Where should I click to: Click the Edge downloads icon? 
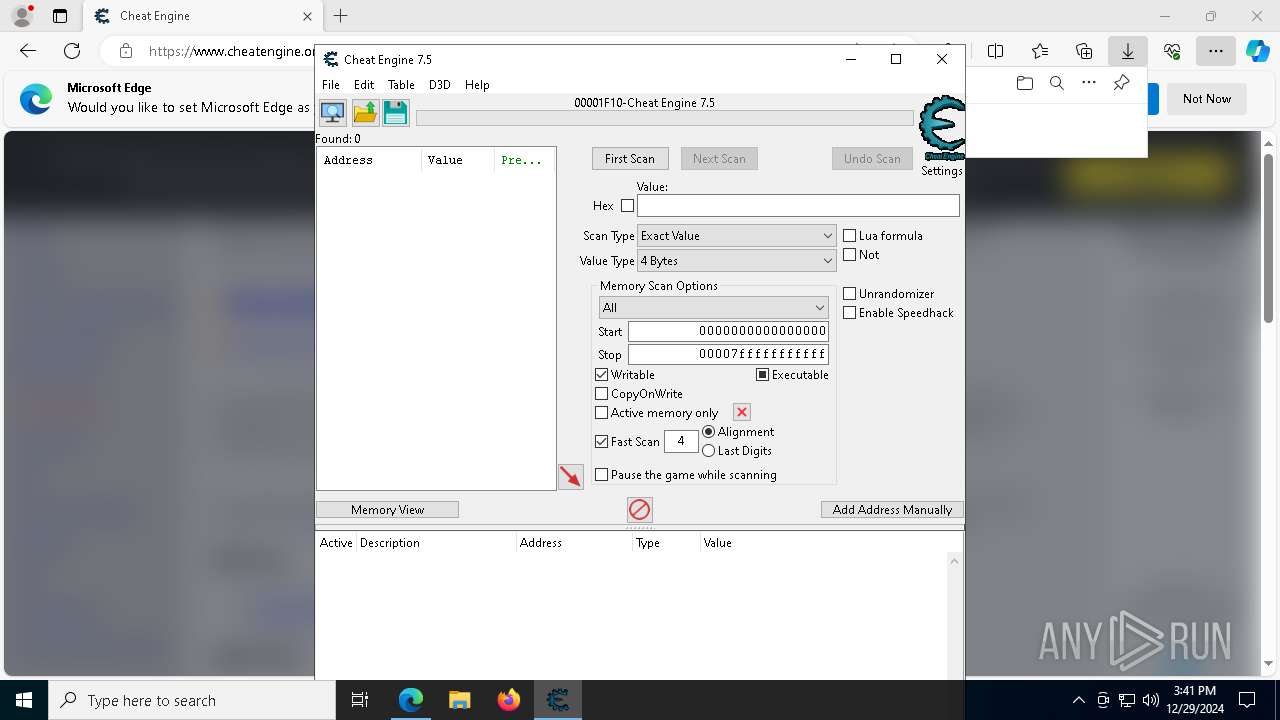(x=1127, y=51)
